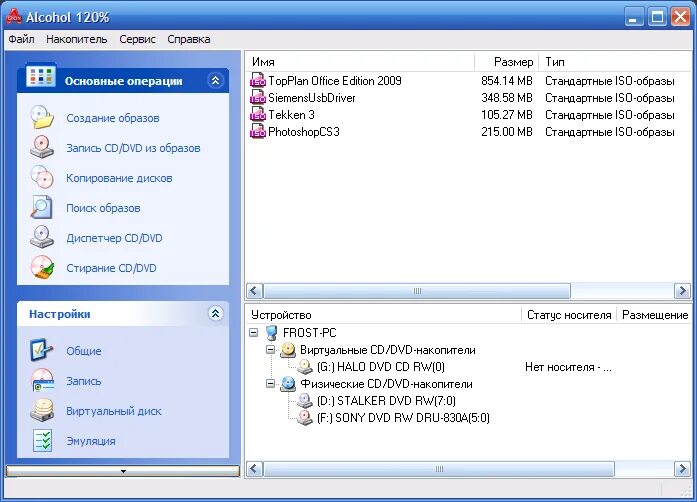Image resolution: width=697 pixels, height=502 pixels.
Task: Select the Tekken 3 image name
Action: pos(291,115)
